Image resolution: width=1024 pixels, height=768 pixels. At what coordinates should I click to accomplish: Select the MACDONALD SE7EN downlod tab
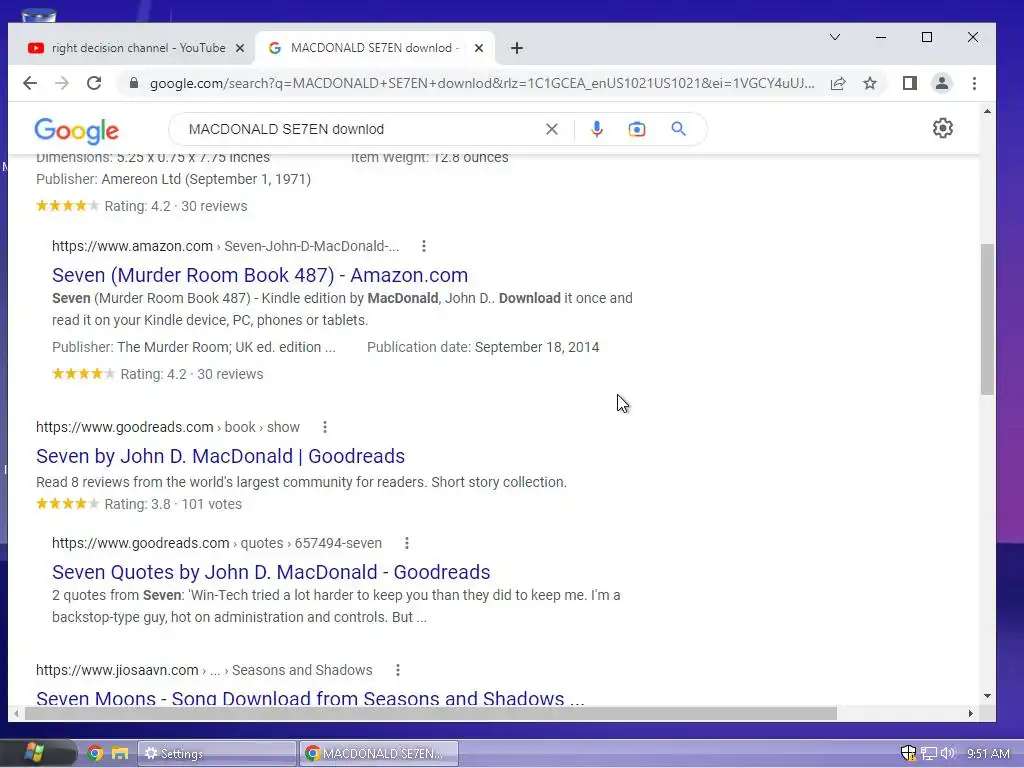(374, 48)
